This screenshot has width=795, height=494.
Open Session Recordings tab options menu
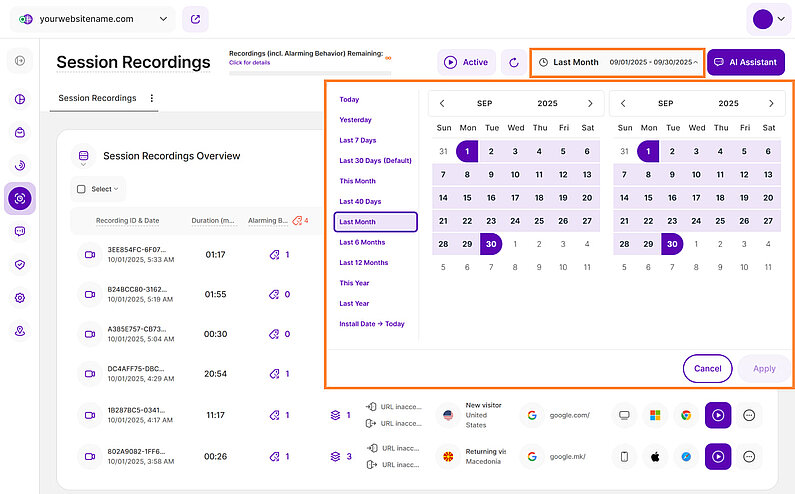[x=152, y=98]
